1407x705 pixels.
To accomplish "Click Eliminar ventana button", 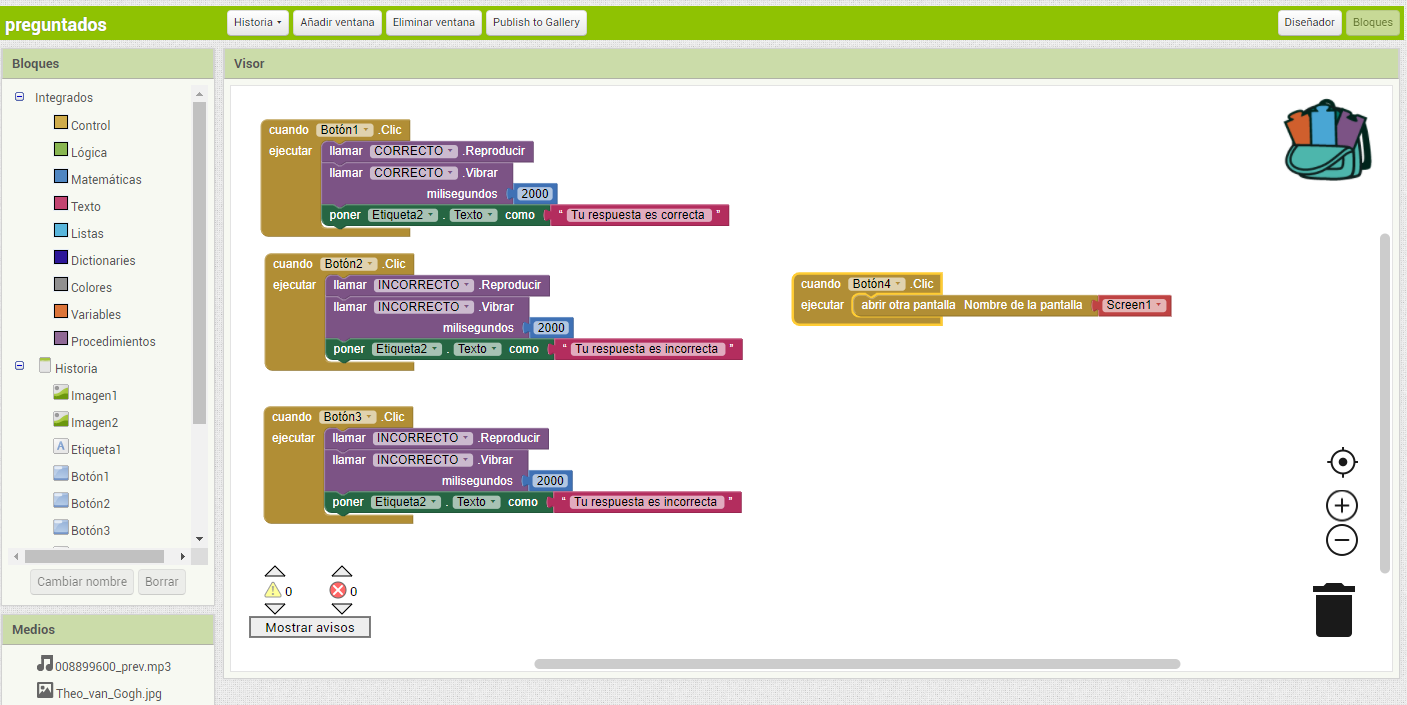I will coord(434,22).
